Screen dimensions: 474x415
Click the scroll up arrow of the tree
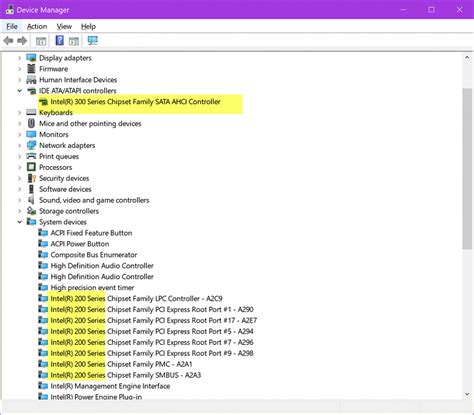point(467,58)
